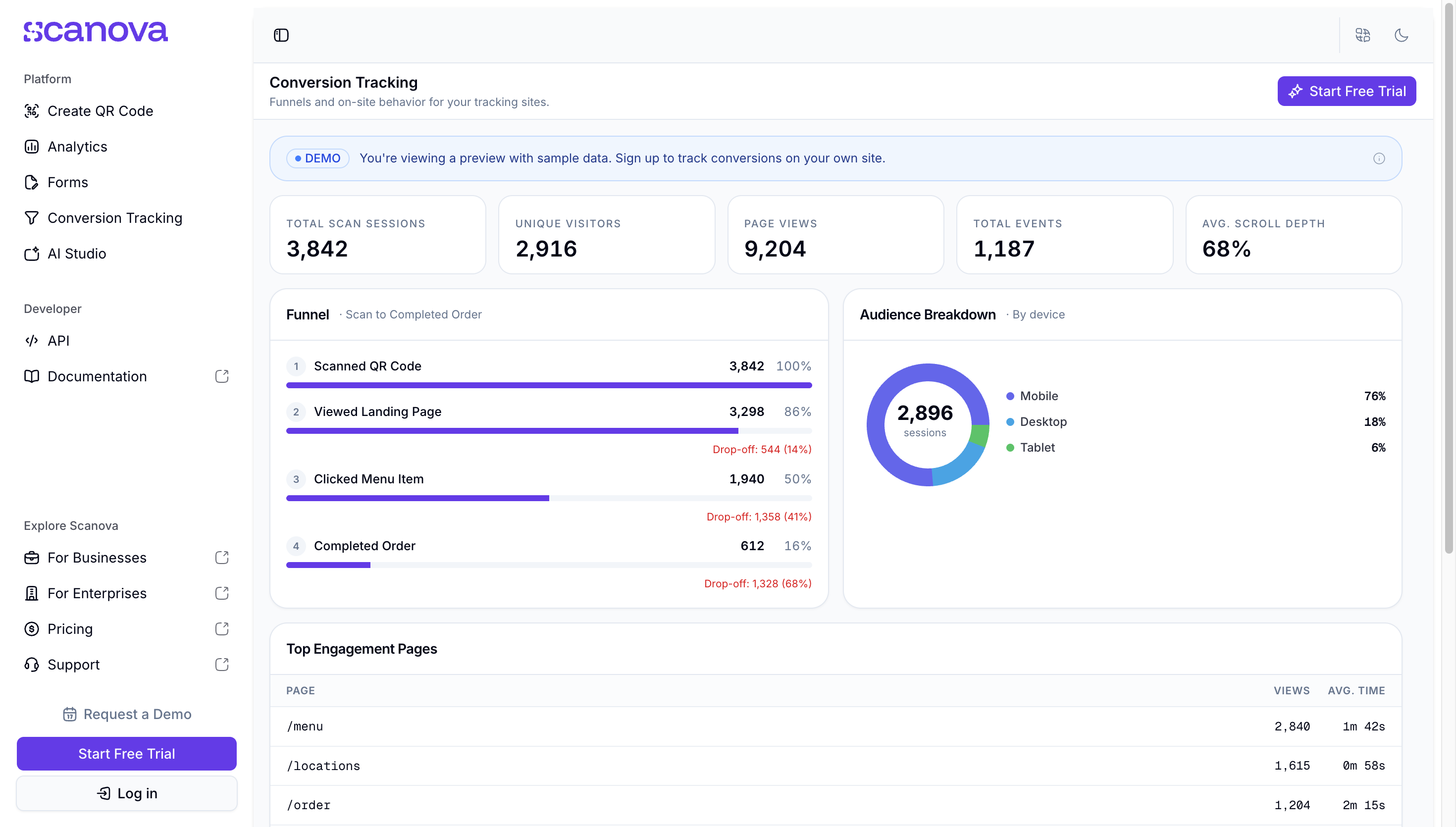This screenshot has width=1456, height=827.
Task: Click the Pricing dollar icon
Action: point(32,629)
